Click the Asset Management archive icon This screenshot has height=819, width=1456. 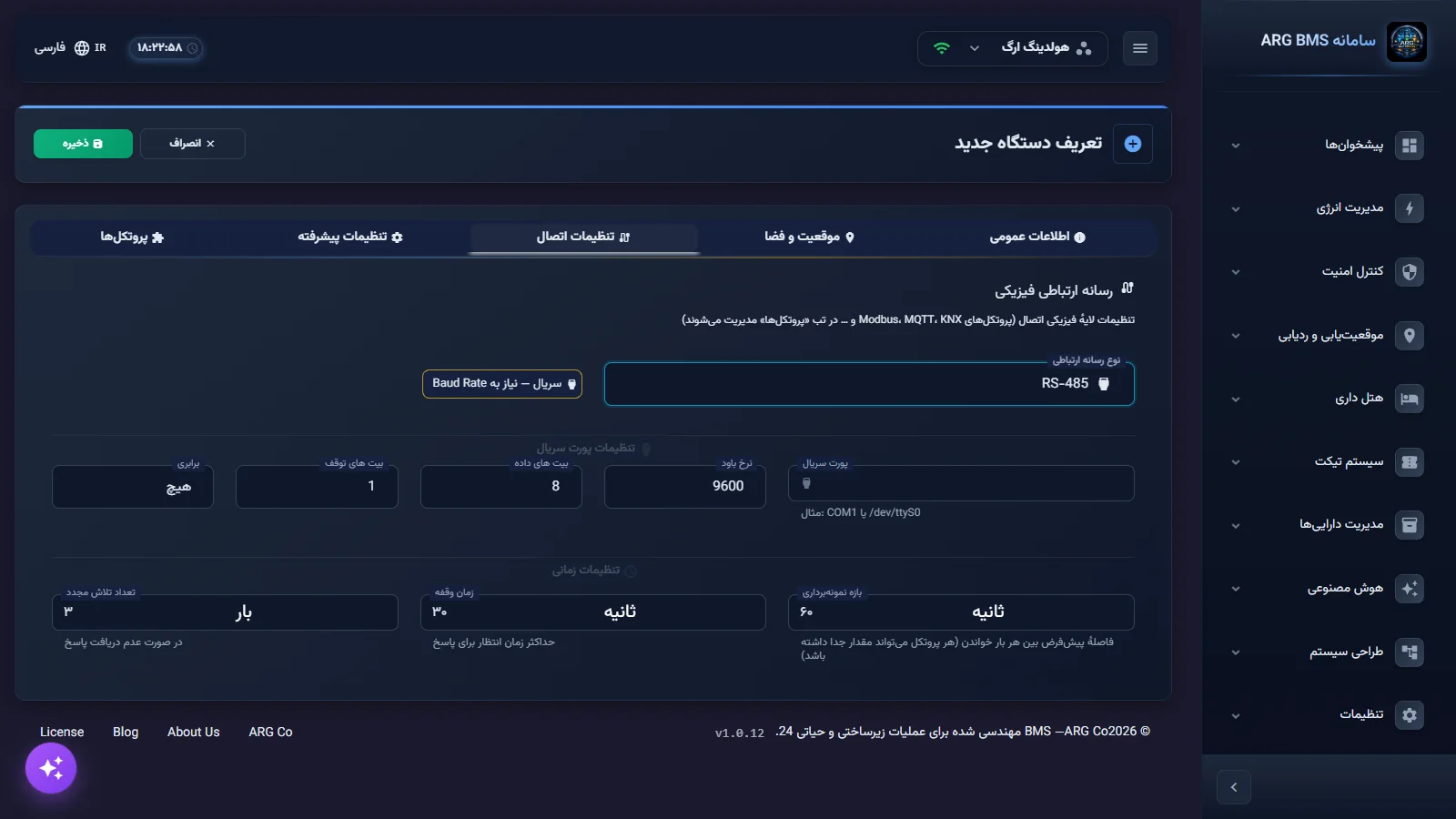click(x=1410, y=525)
